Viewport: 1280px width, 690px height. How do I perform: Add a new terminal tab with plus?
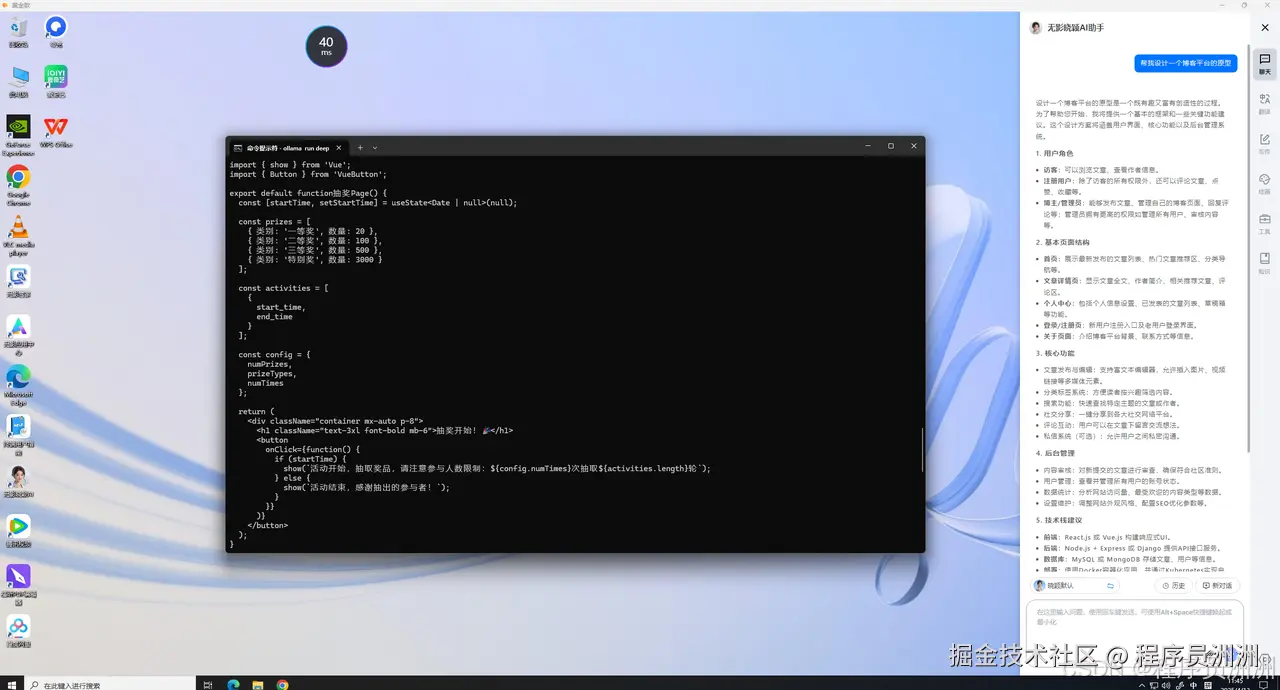pos(360,147)
